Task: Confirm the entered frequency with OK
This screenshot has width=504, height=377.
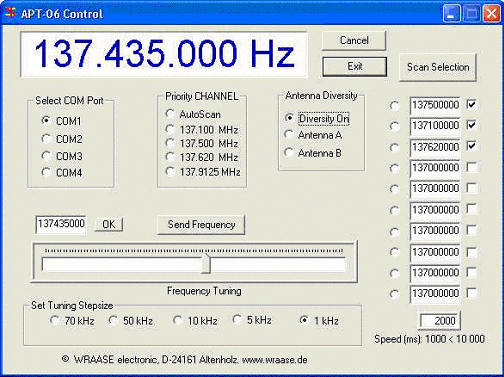Action: pos(109,224)
